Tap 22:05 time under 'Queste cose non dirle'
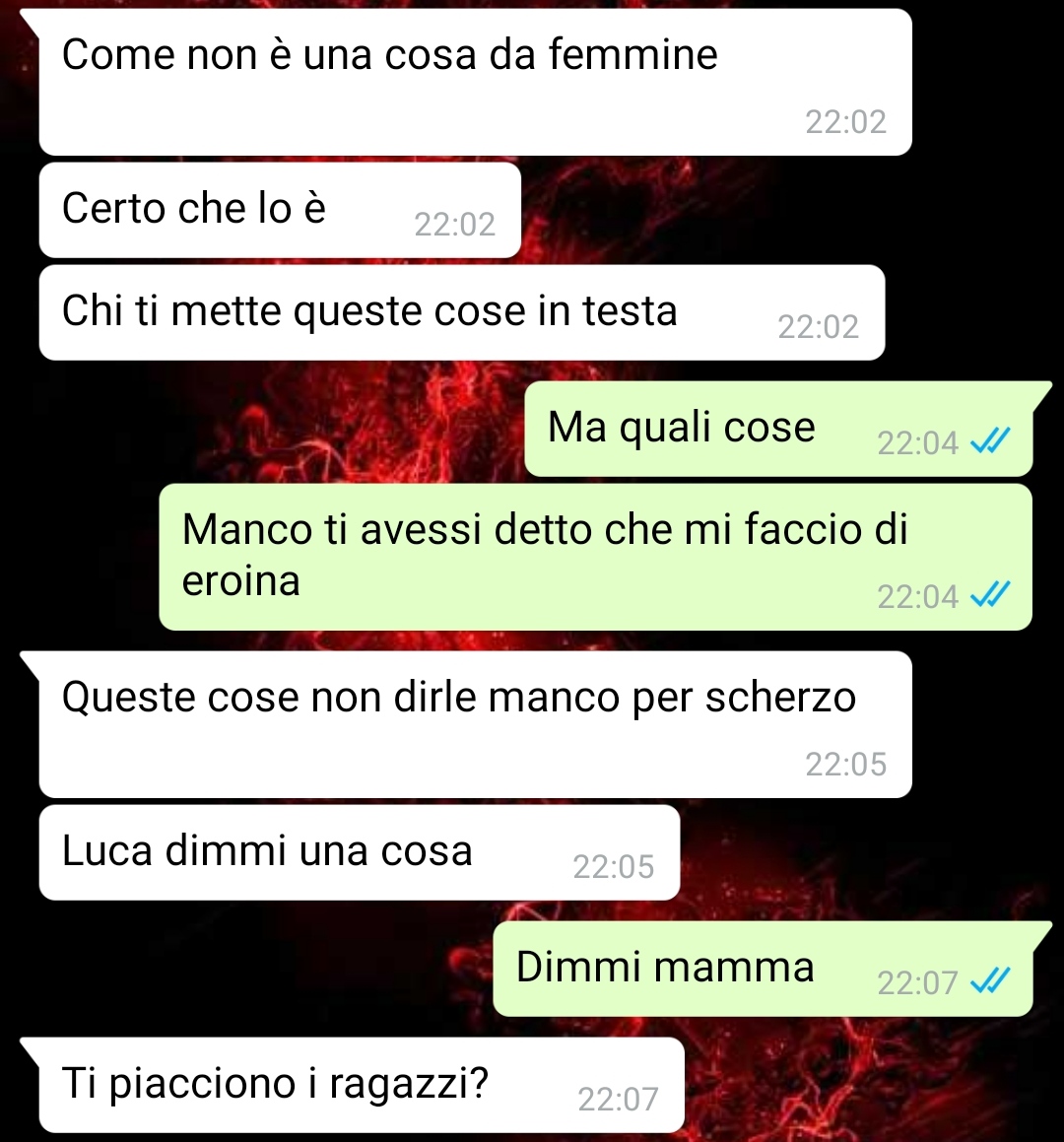The width and height of the screenshot is (1064, 1142). point(846,765)
